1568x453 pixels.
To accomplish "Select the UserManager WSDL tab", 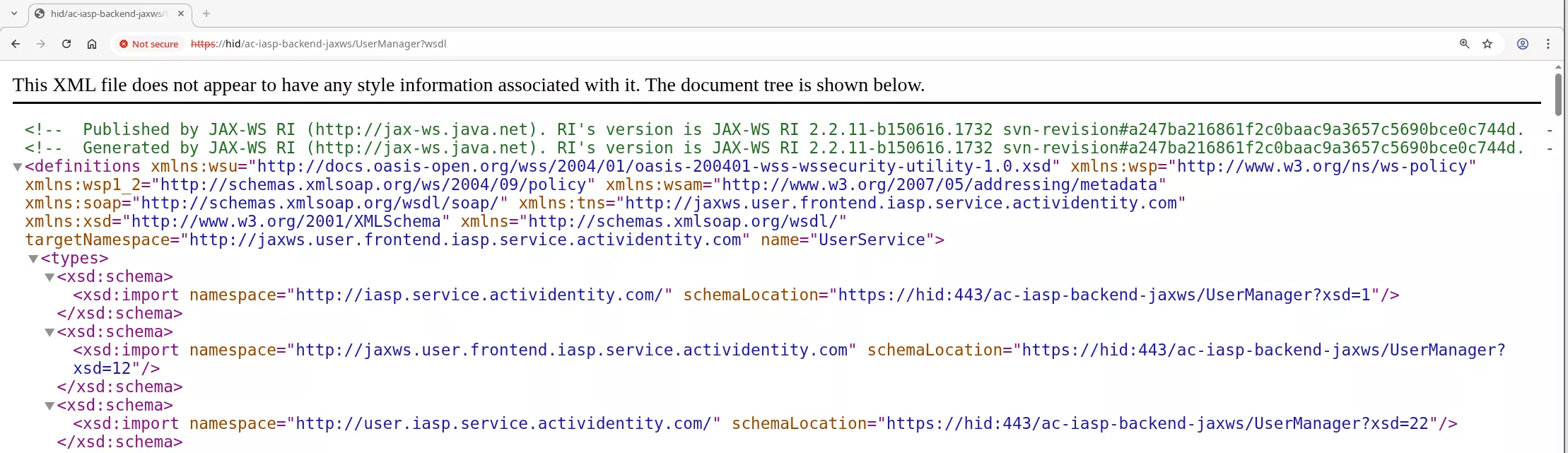I will (x=106, y=13).
